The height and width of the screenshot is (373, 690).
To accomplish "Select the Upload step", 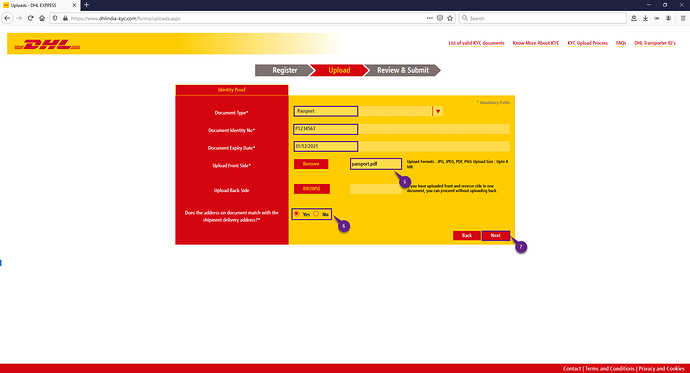I will point(339,70).
